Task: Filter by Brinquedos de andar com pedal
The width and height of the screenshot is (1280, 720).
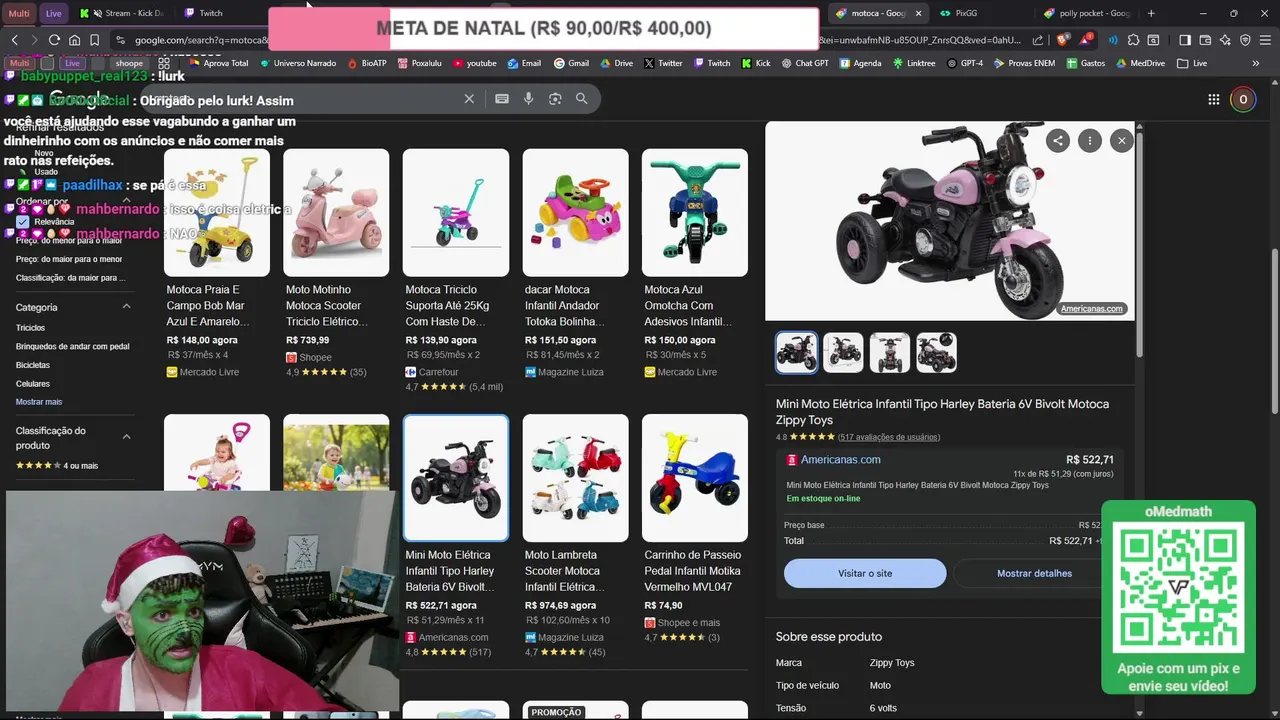Action: tap(73, 346)
